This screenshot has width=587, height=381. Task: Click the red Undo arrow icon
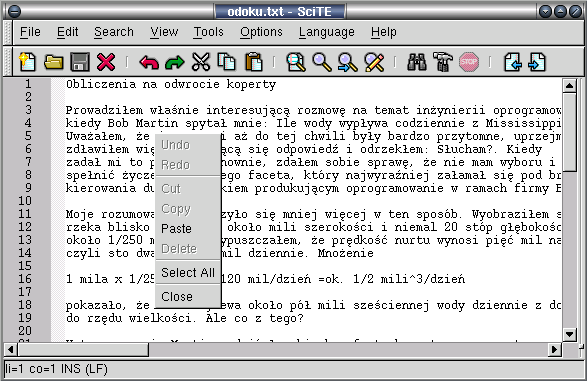point(149,63)
